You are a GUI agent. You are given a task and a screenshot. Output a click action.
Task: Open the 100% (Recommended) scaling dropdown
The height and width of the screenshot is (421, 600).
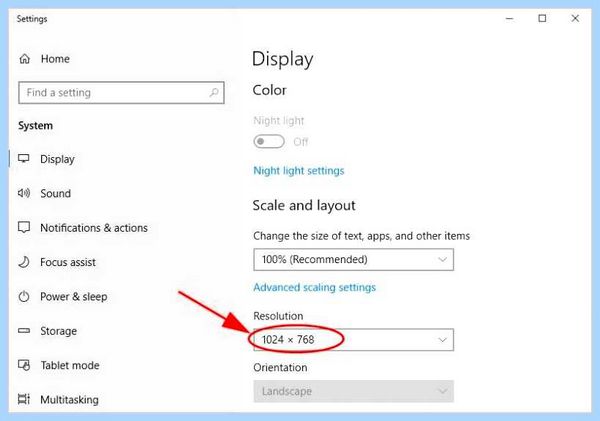coord(354,259)
